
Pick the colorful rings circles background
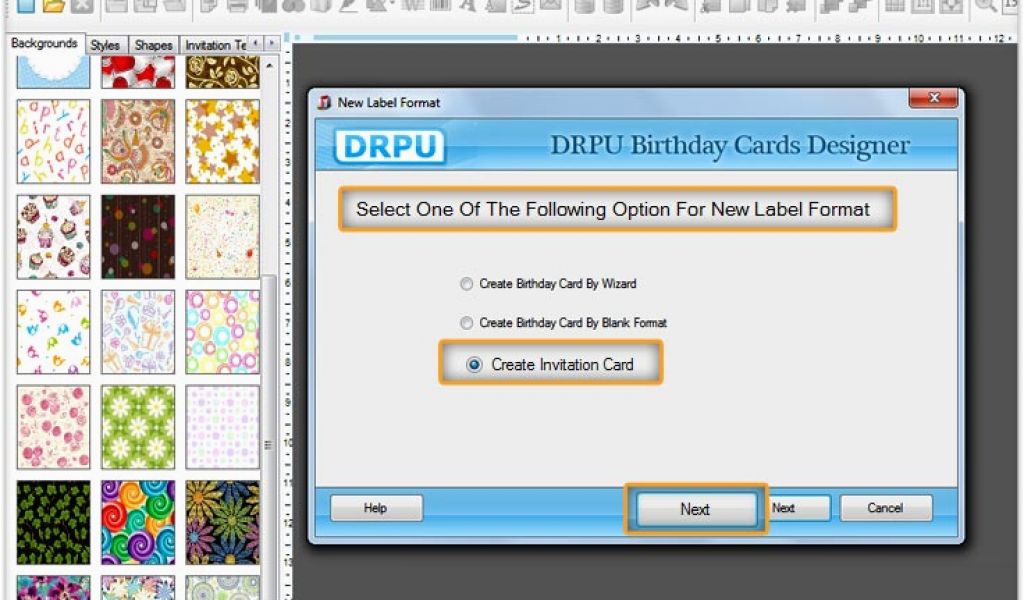[223, 332]
